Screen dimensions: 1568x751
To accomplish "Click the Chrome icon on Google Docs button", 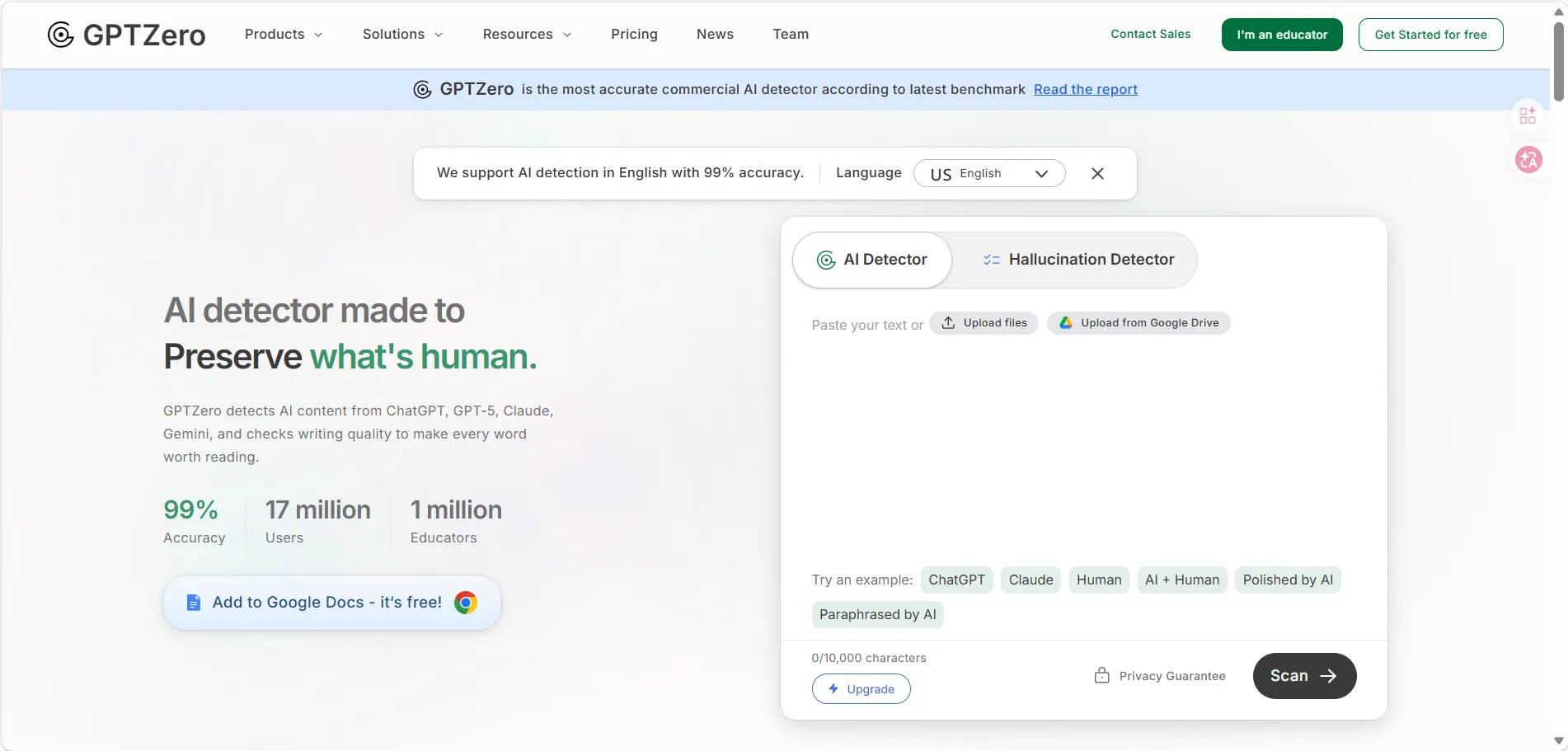I will (x=466, y=603).
